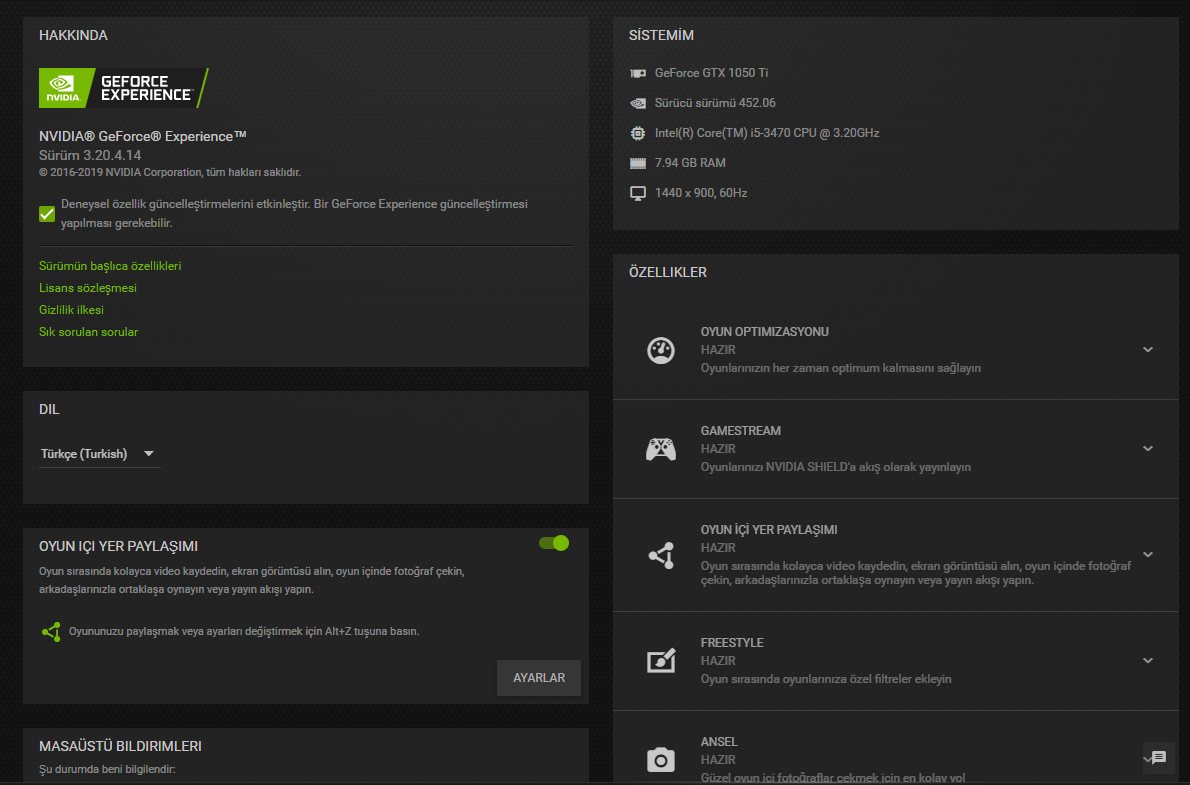Open the Gizlilik ilkesi link
Image resolution: width=1190 pixels, height=785 pixels.
click(71, 311)
